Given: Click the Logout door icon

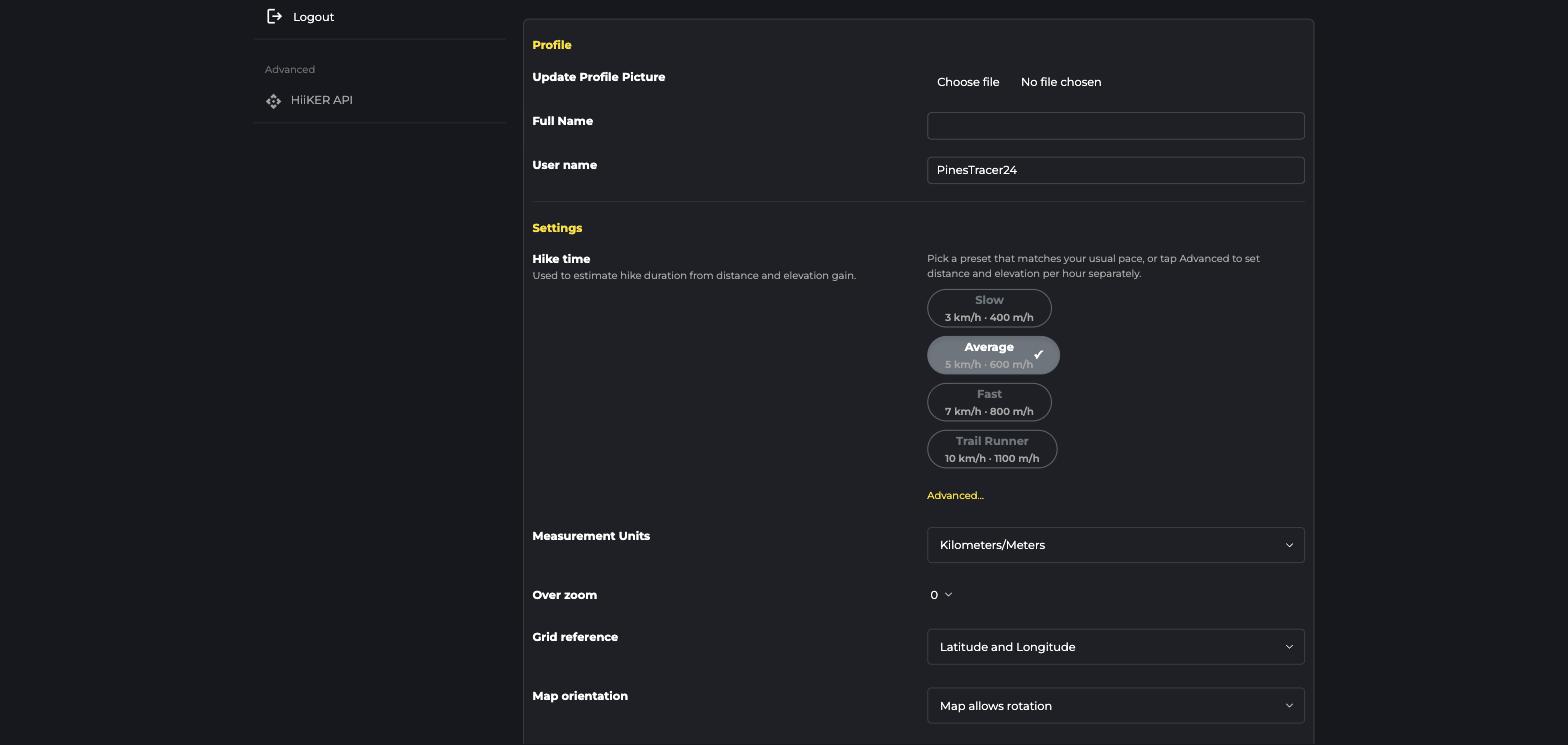Looking at the screenshot, I should point(275,16).
